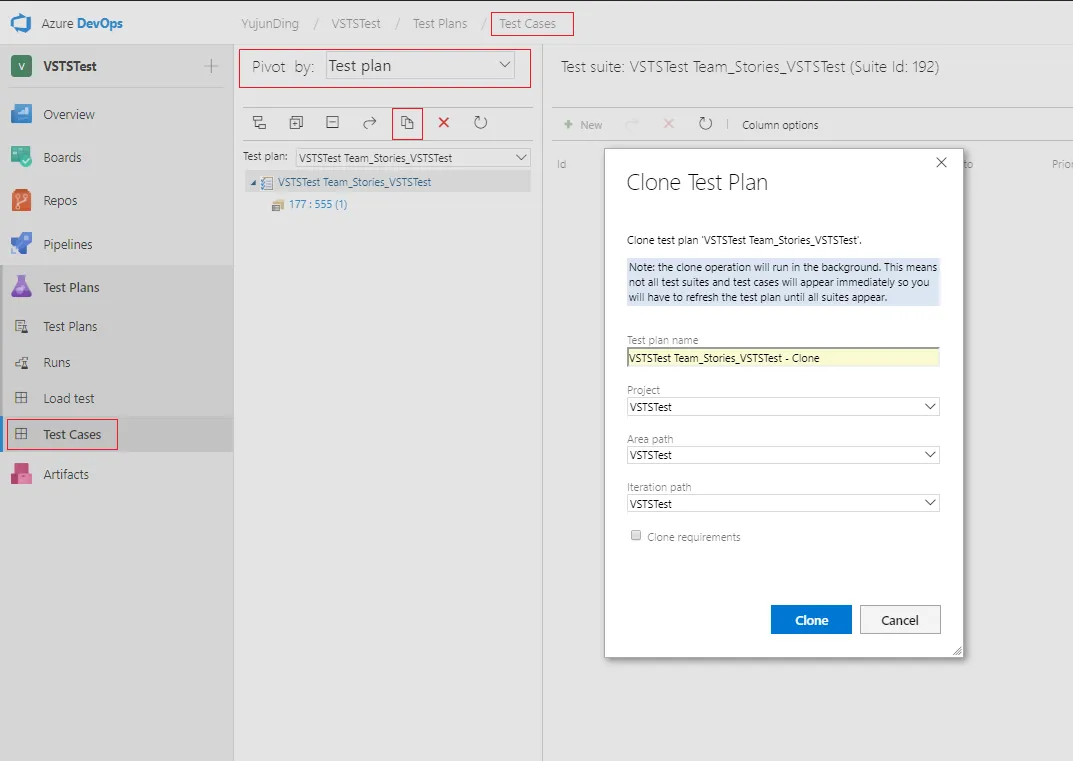Screen dimensions: 1073x761
Task: Click the collapse all suites icon
Action: coord(333,122)
